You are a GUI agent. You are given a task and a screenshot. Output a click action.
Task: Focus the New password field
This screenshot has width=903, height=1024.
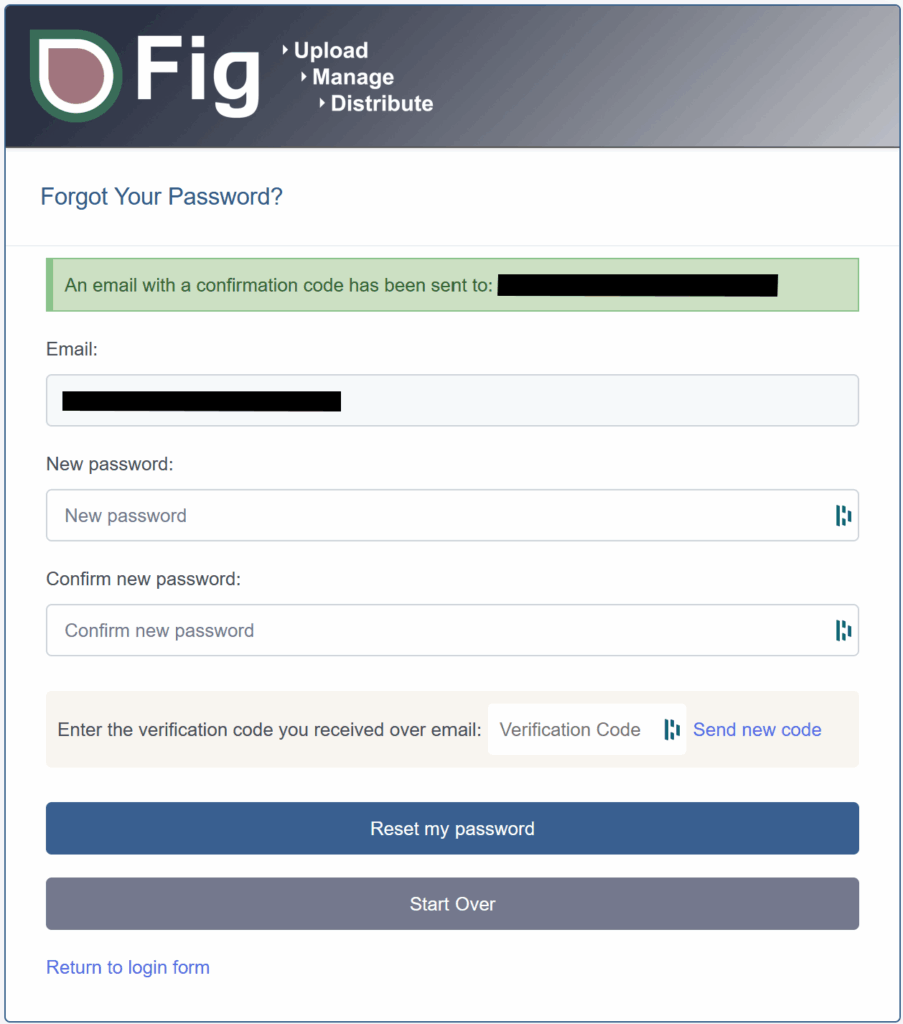tap(452, 515)
